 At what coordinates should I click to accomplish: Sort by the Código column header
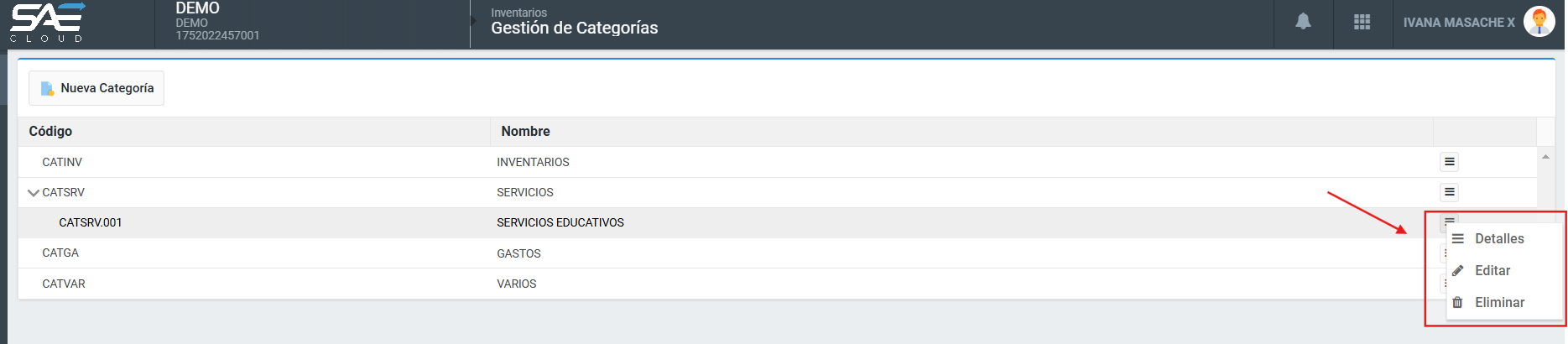[x=50, y=131]
